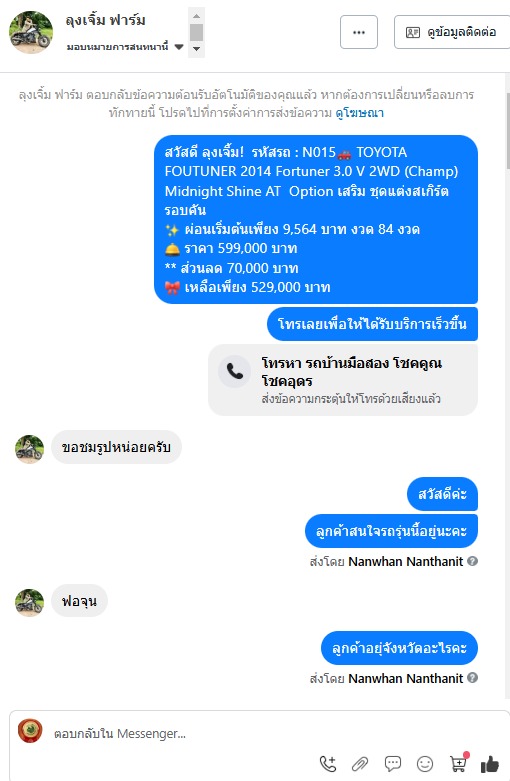Click help icon beside last Nanwhan Nanthanit
510x781 pixels.
(x=473, y=677)
